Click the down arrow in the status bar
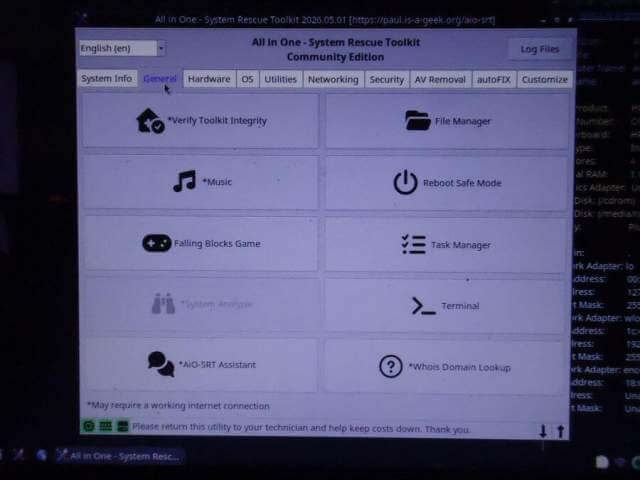The width and height of the screenshot is (640, 480). click(543, 431)
